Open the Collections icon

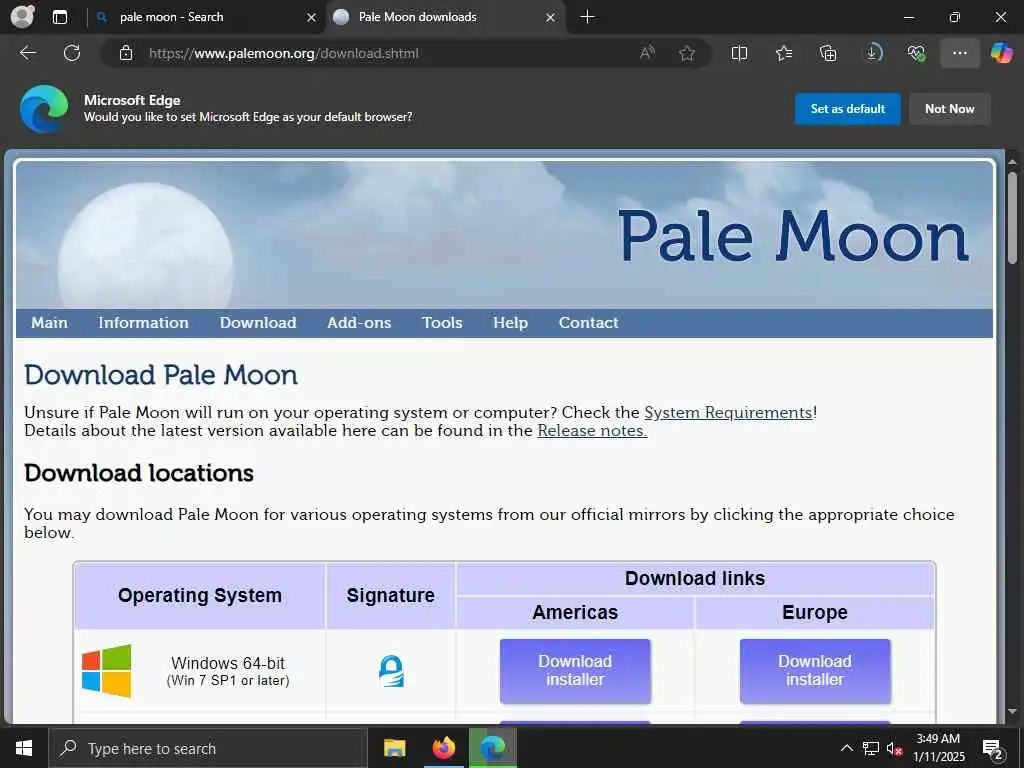tap(828, 53)
